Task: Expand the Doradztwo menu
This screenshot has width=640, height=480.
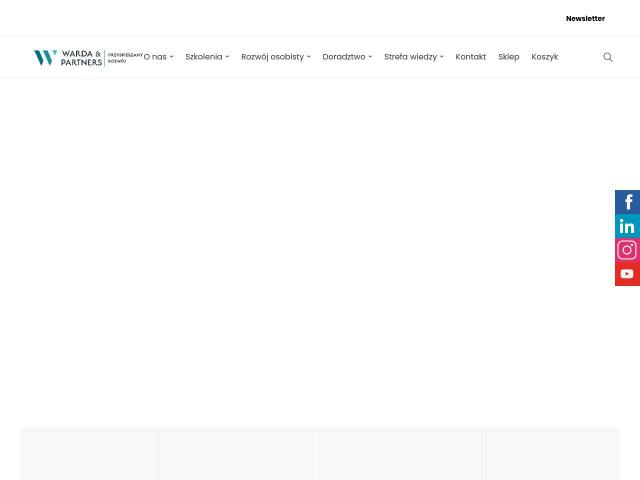Action: [347, 57]
